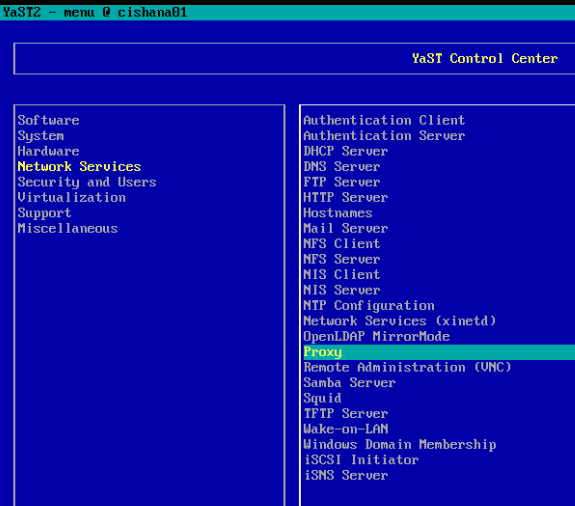Open the DNS Server module

341,167
